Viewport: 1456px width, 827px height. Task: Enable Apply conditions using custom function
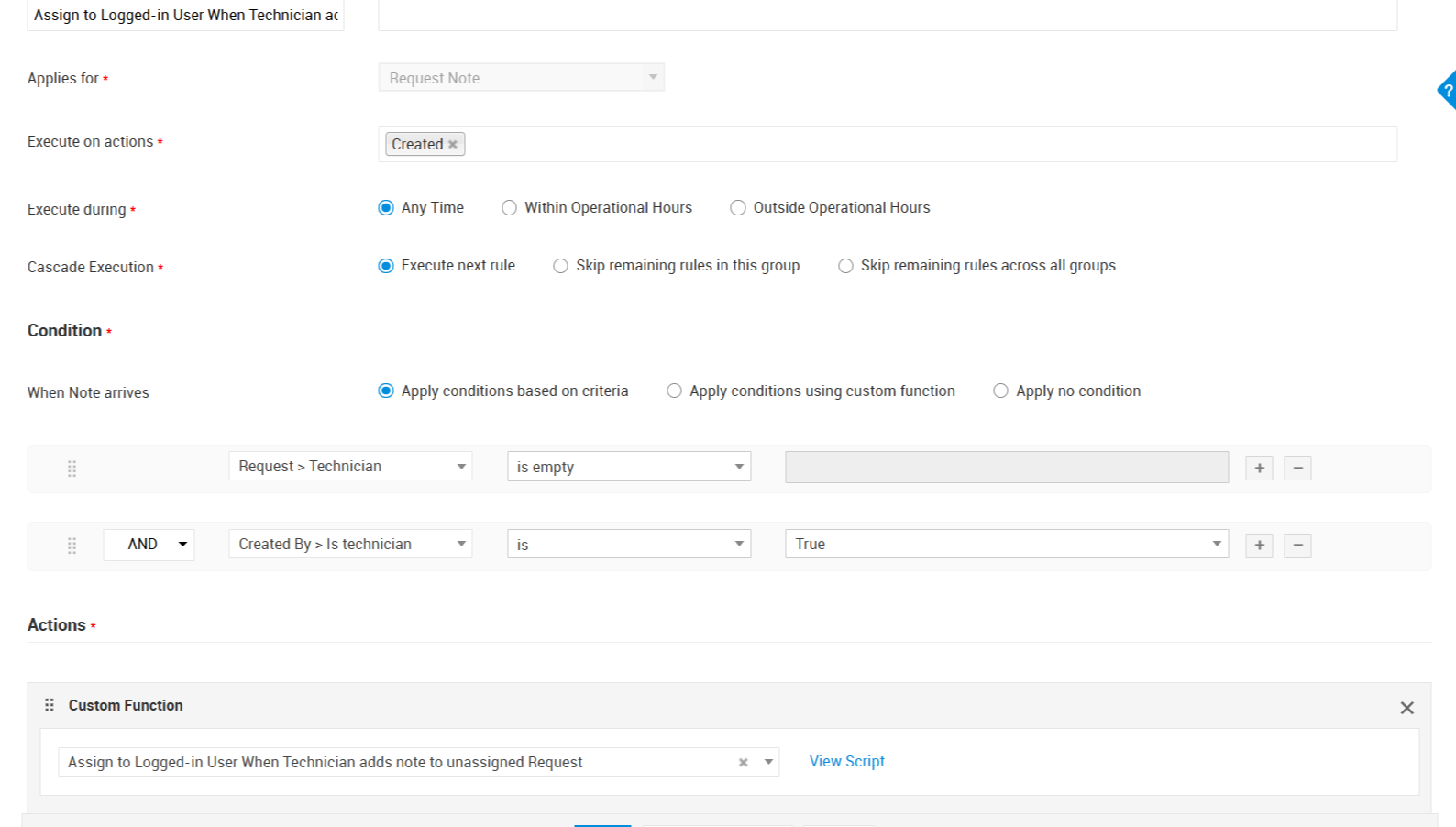pos(675,391)
